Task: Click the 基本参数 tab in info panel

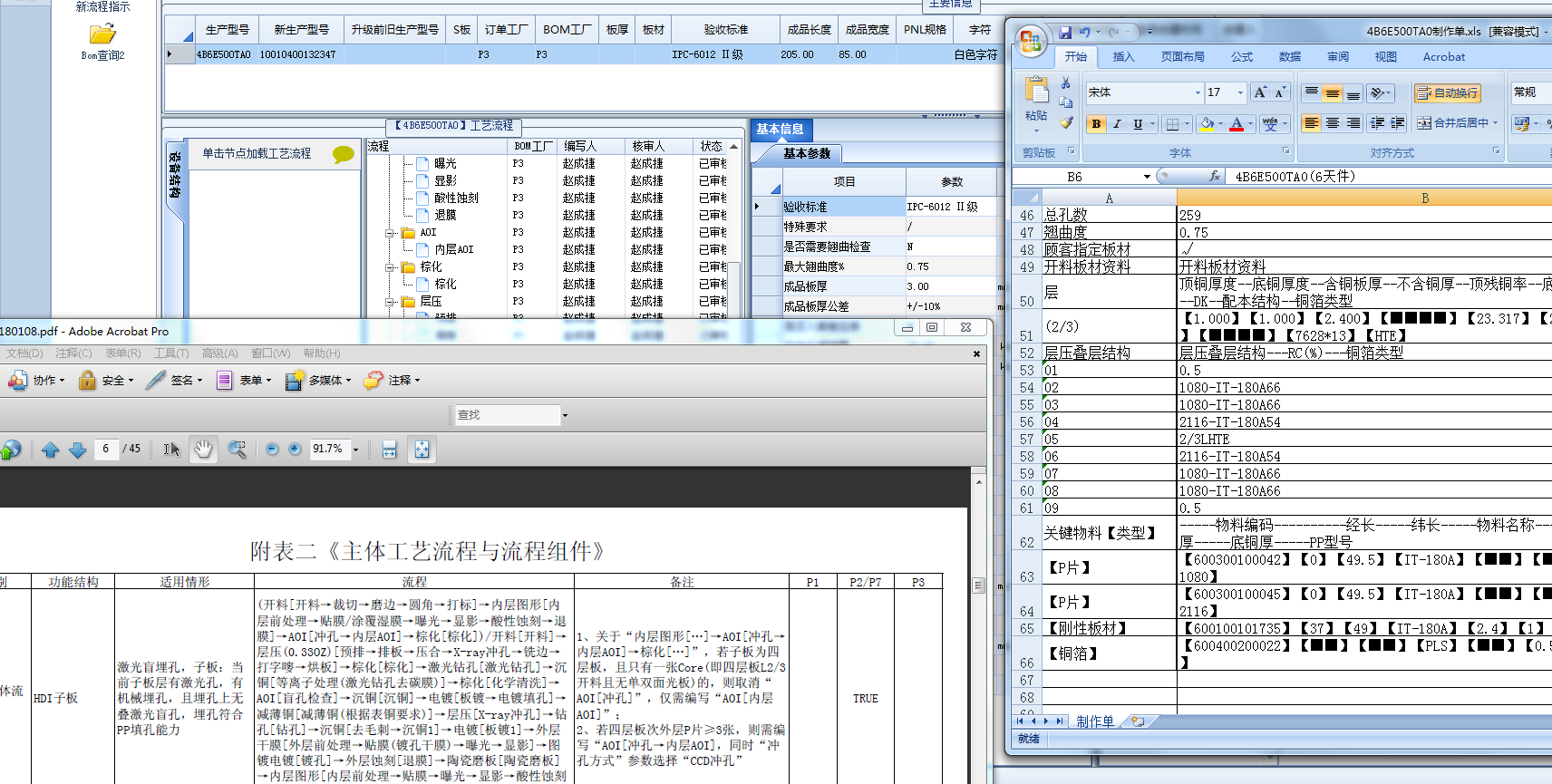Action: (807, 154)
